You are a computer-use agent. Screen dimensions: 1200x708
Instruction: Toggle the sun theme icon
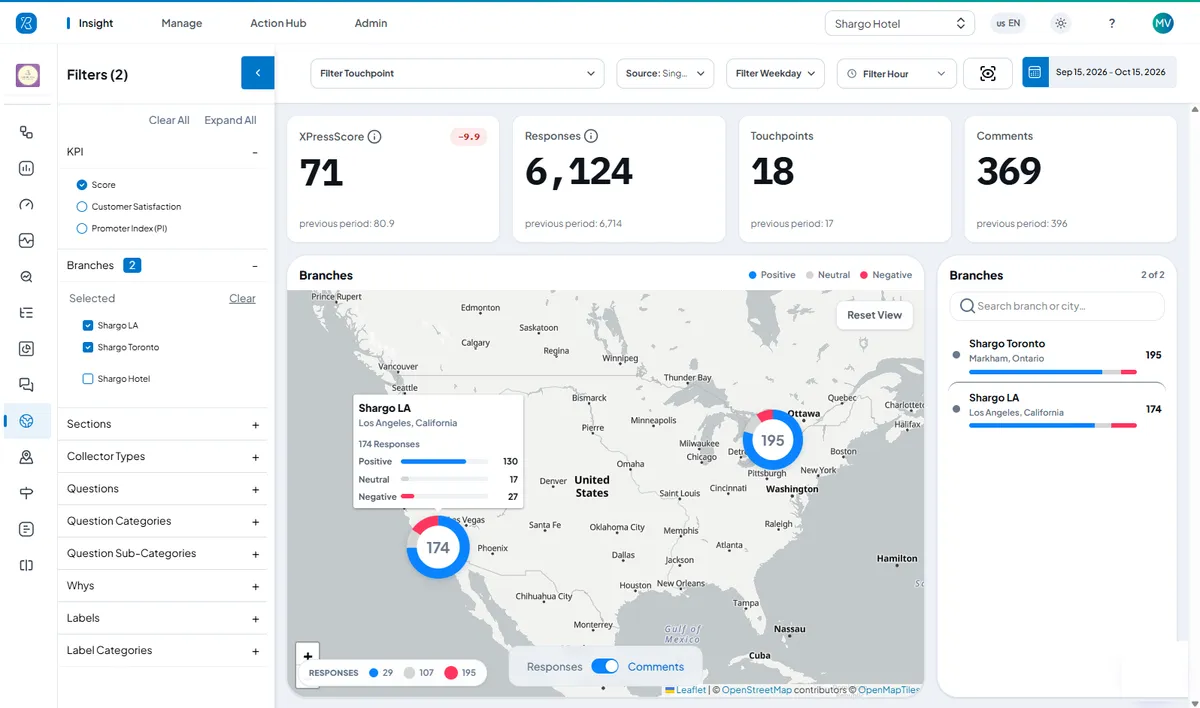pos(1061,23)
